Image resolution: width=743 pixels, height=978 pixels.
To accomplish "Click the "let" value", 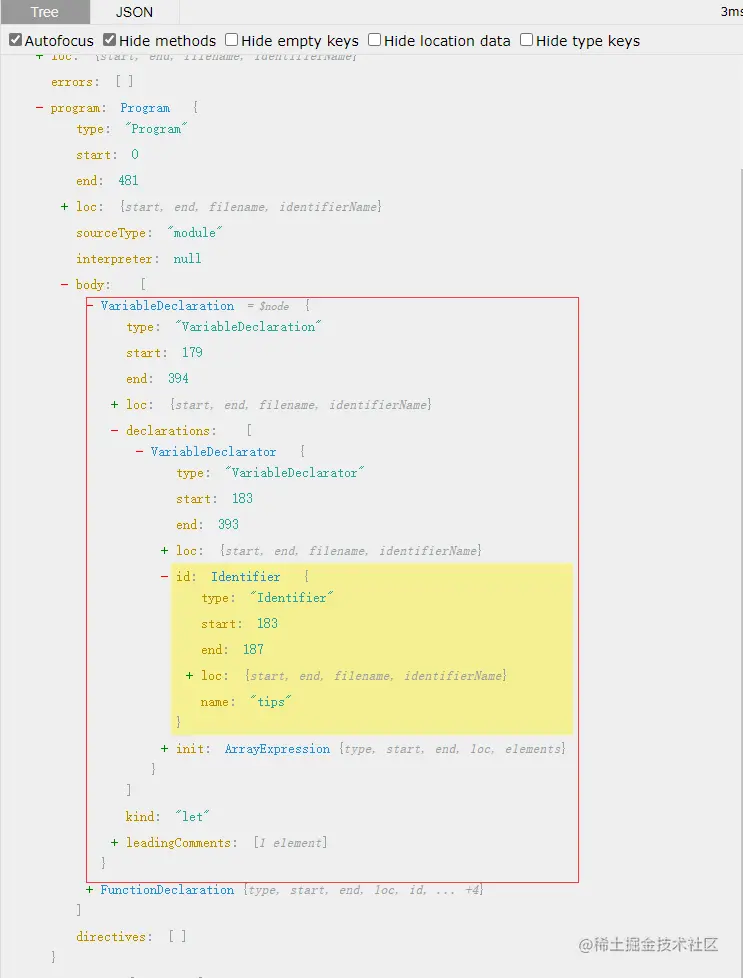I will pos(192,816).
